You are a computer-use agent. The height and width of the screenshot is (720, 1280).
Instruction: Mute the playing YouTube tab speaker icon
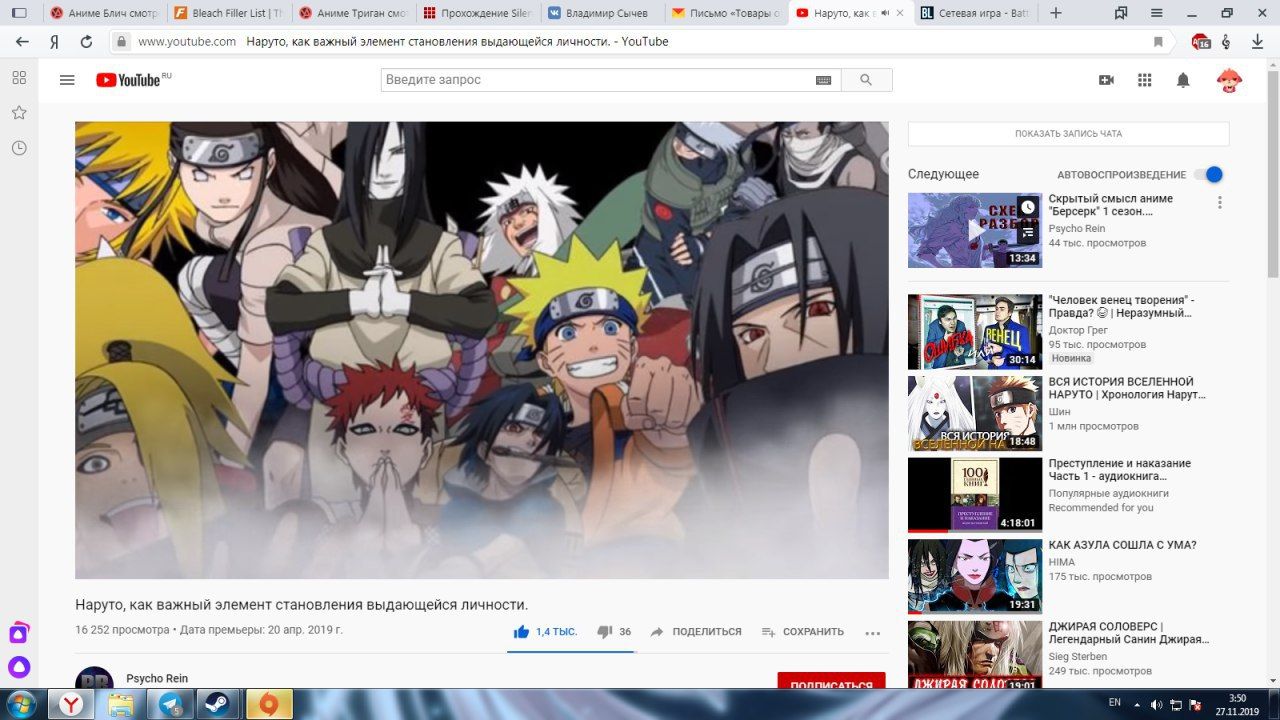885,13
